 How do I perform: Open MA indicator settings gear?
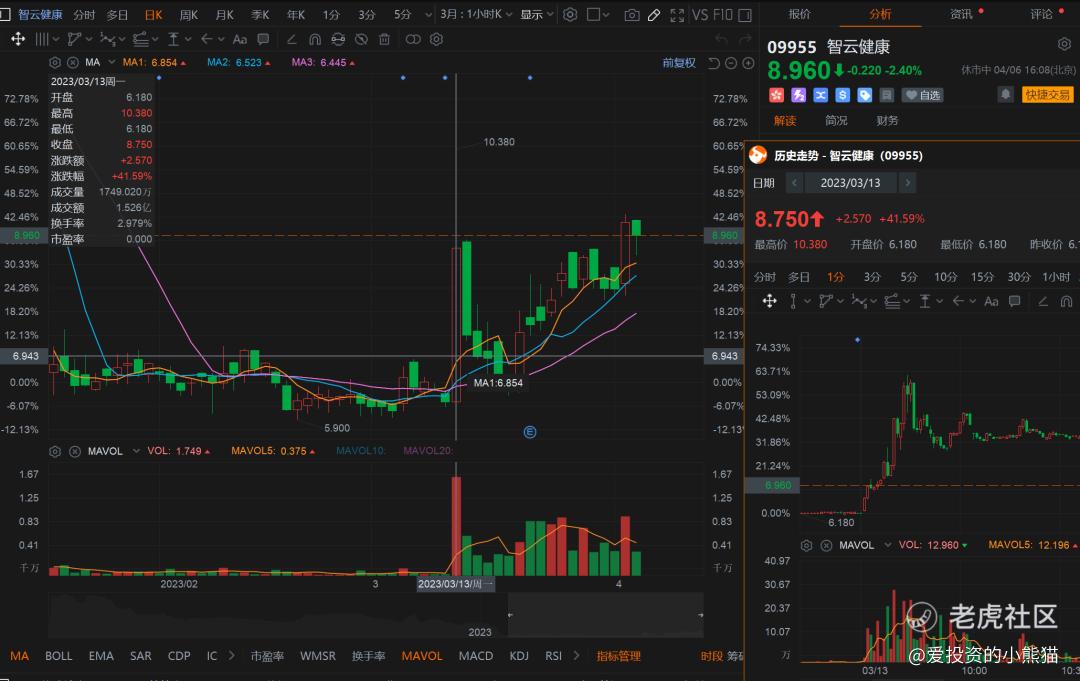[55, 63]
